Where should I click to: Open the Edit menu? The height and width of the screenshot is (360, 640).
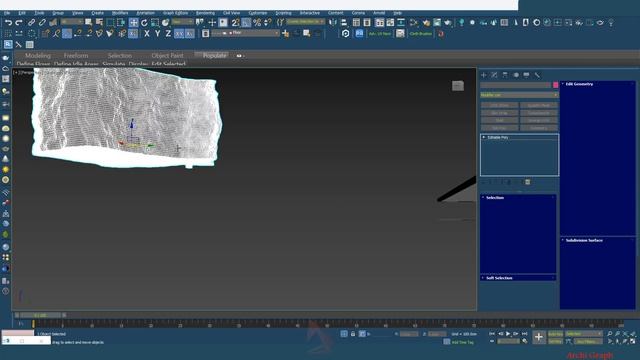click(x=22, y=13)
